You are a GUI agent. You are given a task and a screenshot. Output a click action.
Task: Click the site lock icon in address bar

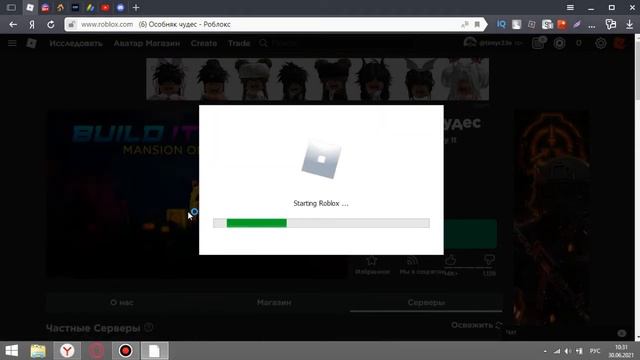click(x=71, y=24)
